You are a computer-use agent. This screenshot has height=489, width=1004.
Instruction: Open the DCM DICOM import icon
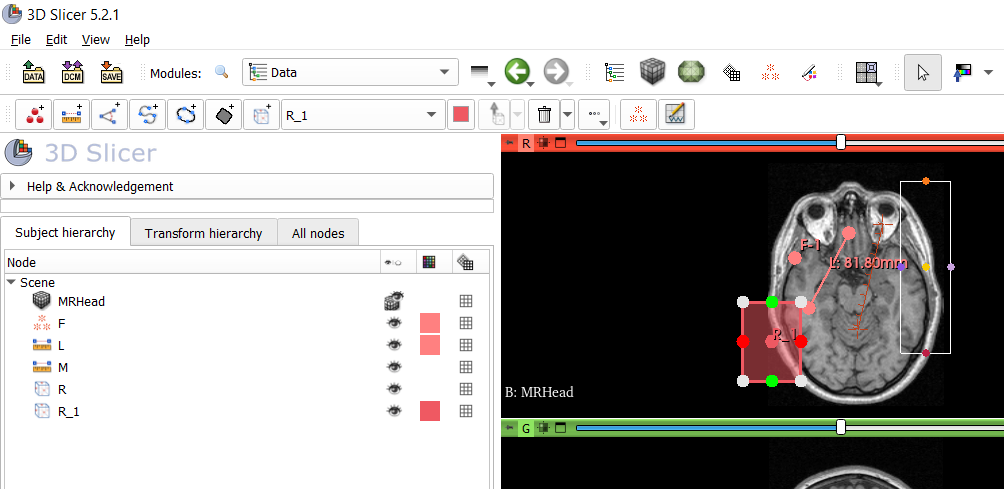[72, 72]
